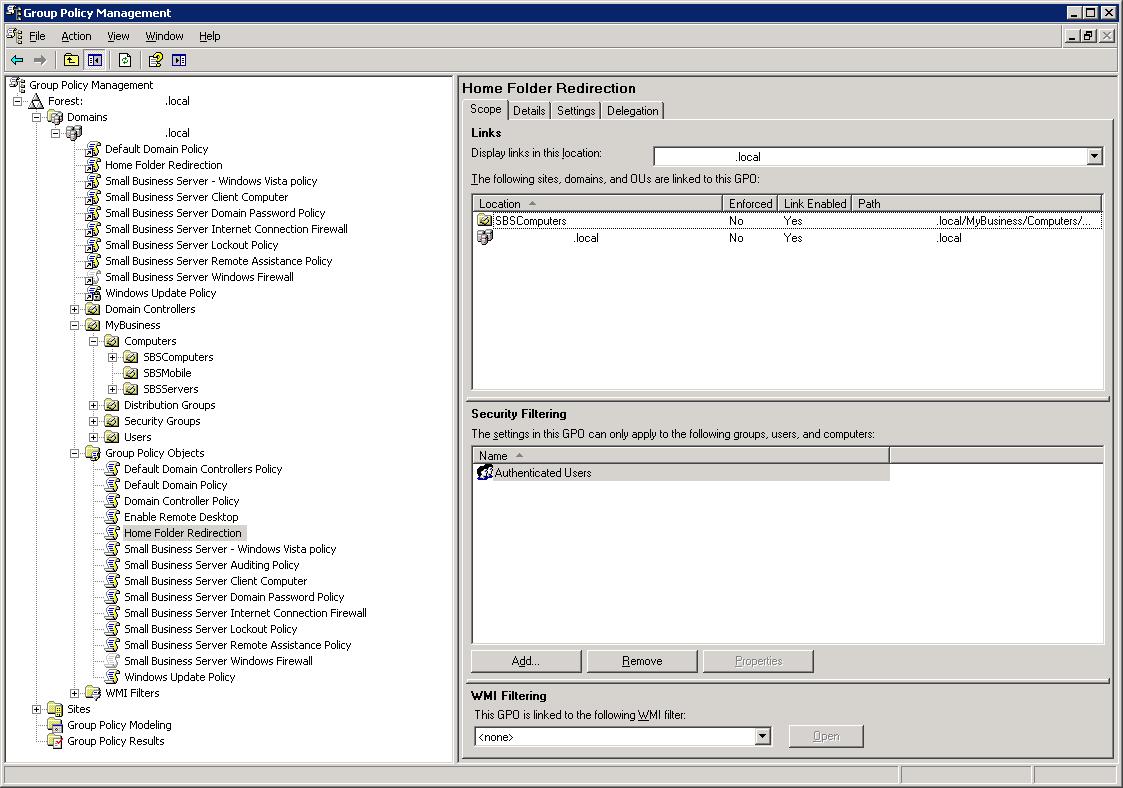1123x788 pixels.
Task: Click the Remove button
Action: [x=642, y=661]
